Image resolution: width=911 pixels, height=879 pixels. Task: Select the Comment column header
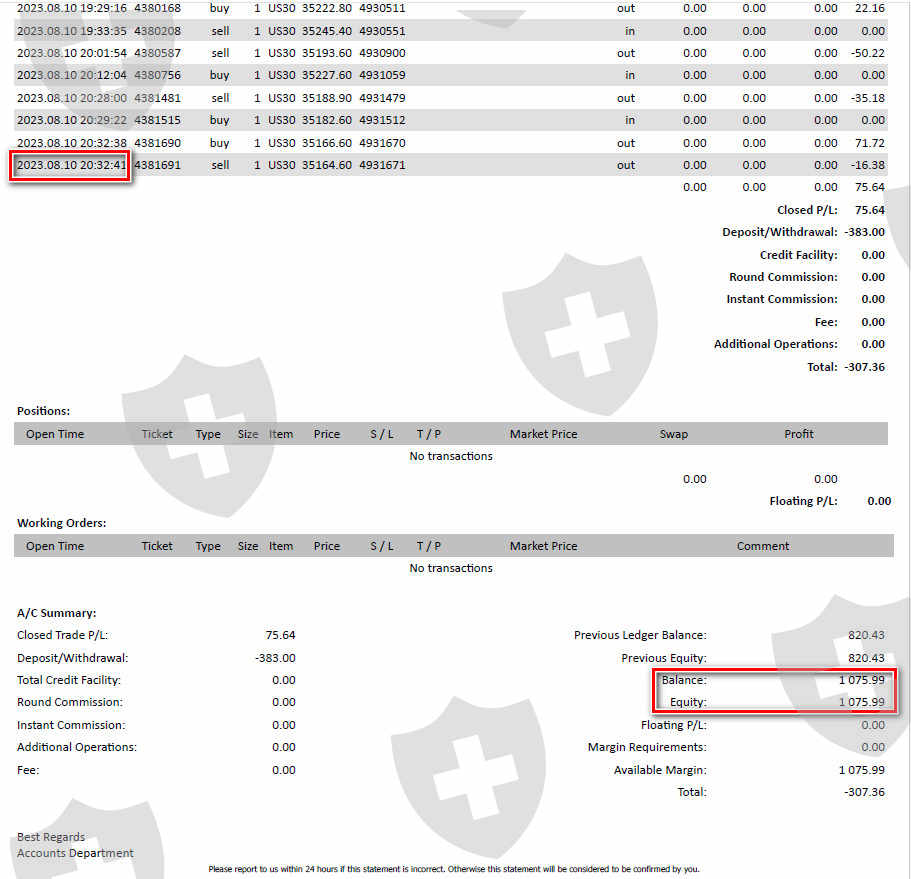pos(763,546)
